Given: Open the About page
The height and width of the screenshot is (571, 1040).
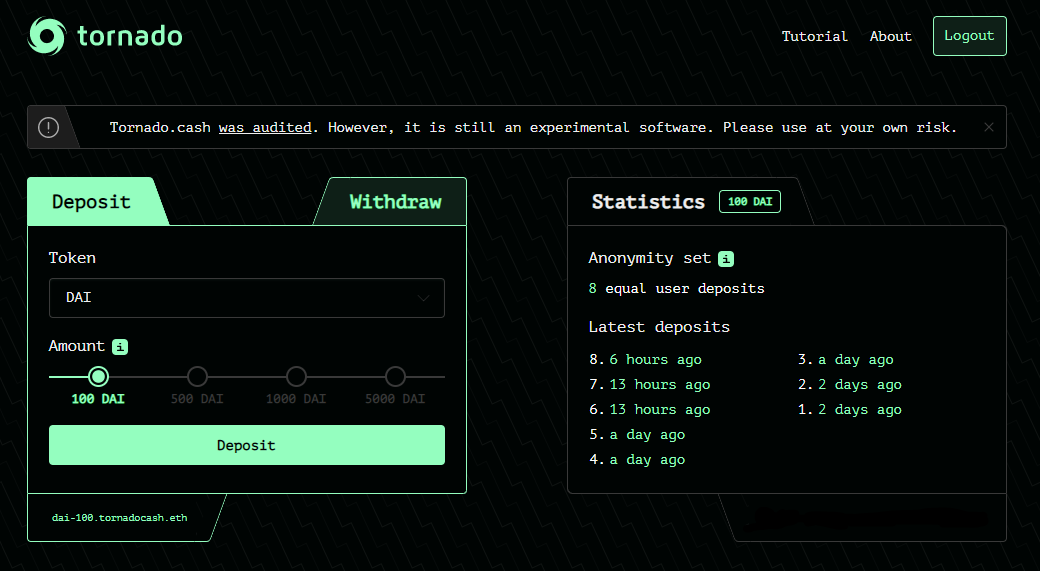Looking at the screenshot, I should pyautogui.click(x=891, y=36).
